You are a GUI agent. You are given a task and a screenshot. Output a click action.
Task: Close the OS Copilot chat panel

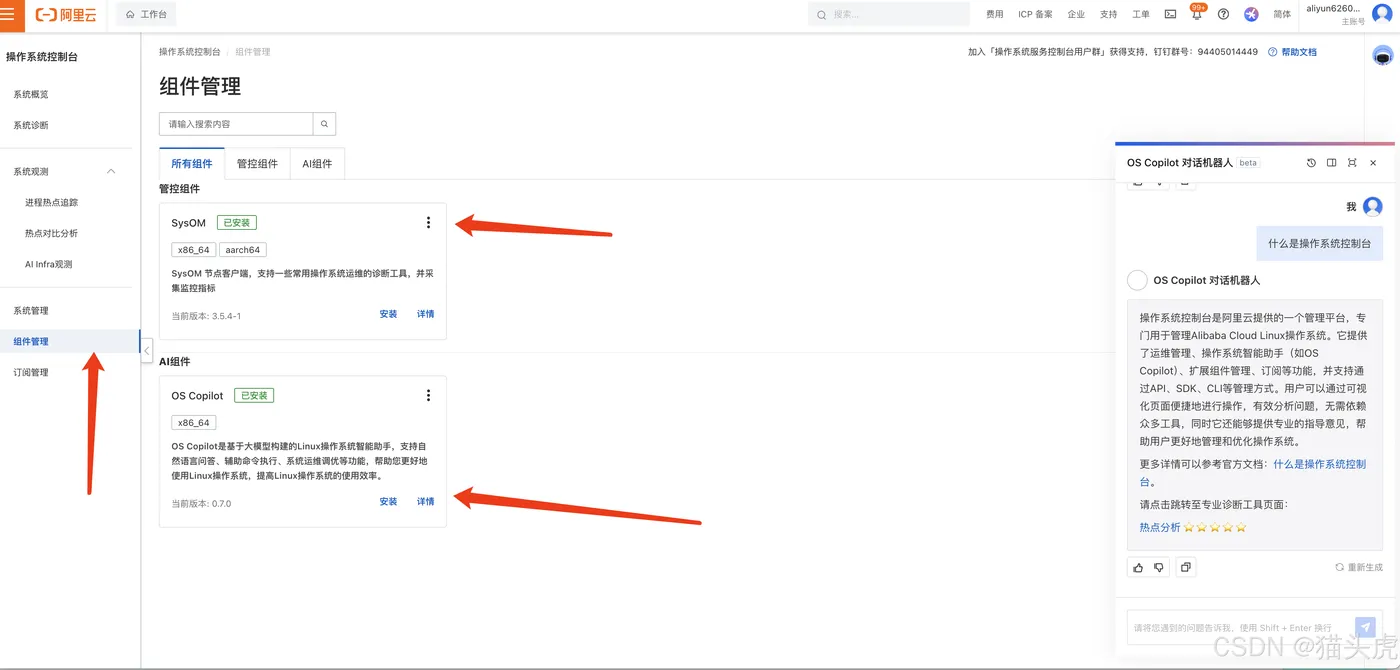[1373, 163]
